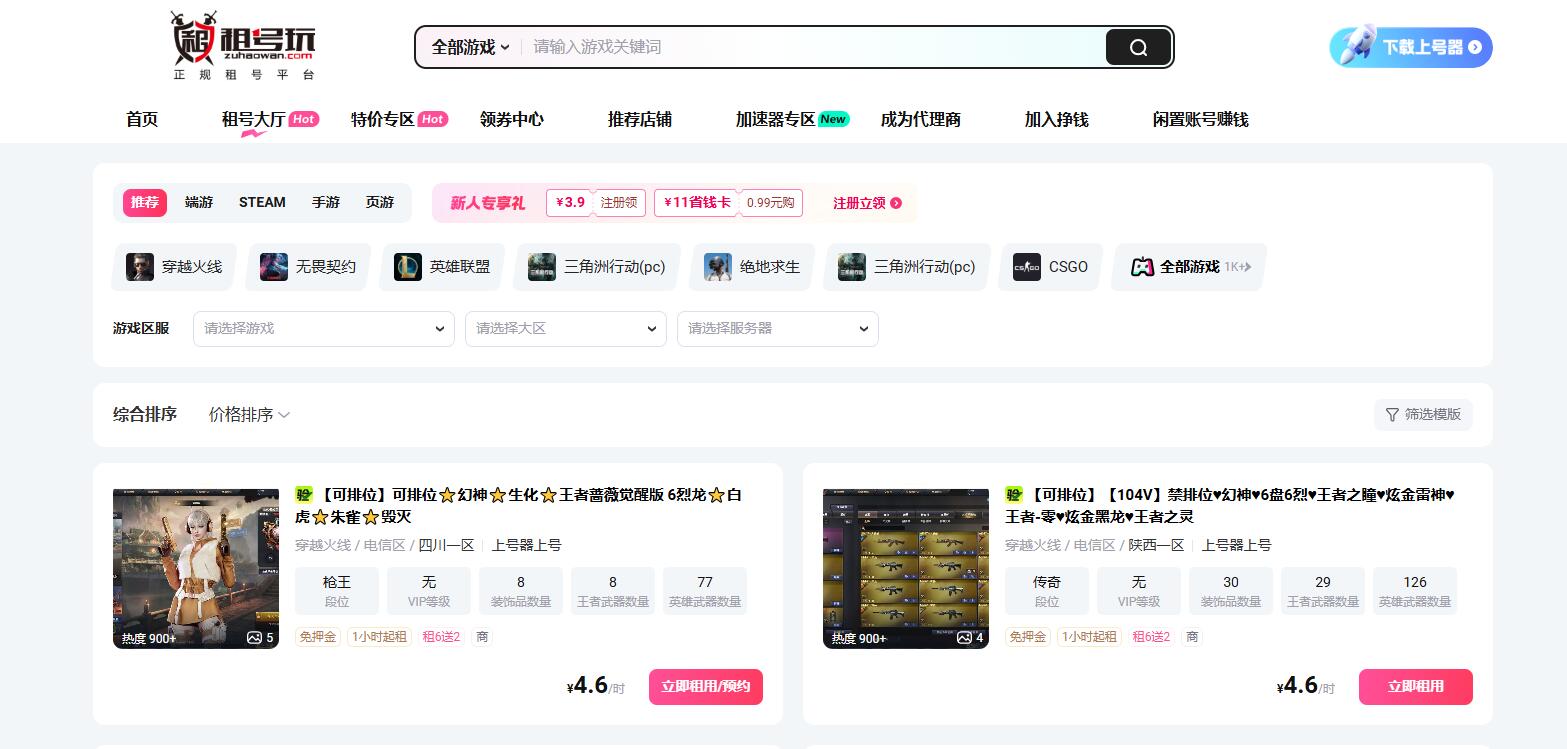Click the CSGO game icon

coord(1027,267)
